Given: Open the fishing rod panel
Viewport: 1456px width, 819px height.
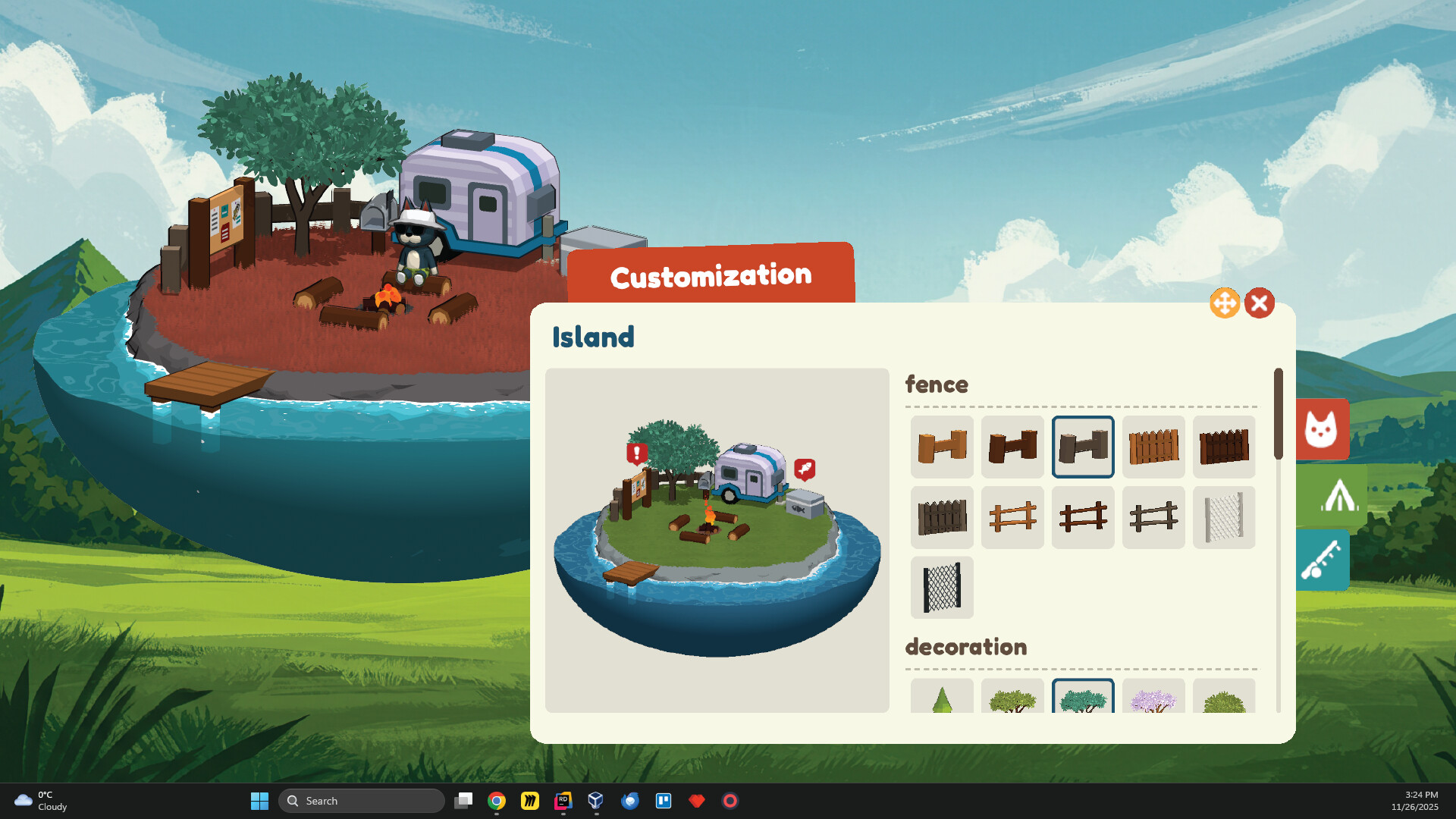Looking at the screenshot, I should (x=1322, y=560).
